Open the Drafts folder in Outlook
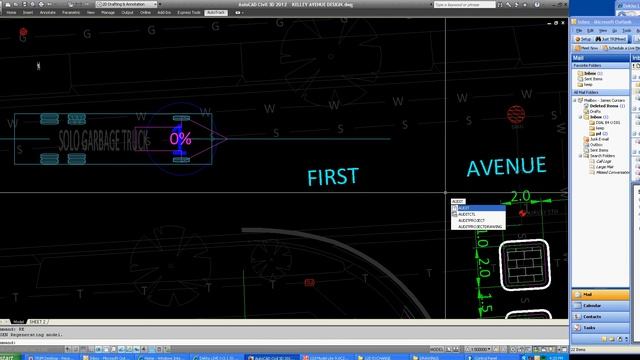 click(592, 111)
